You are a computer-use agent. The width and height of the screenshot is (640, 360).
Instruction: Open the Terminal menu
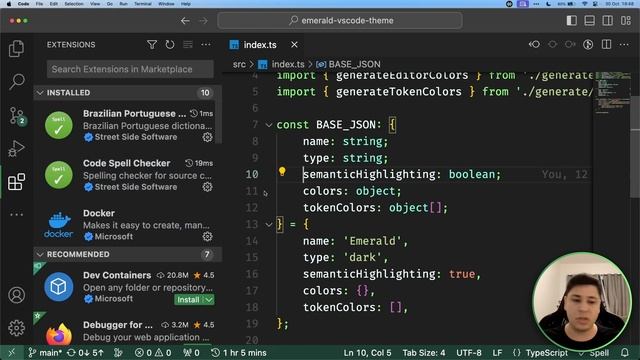(x=142, y=4)
